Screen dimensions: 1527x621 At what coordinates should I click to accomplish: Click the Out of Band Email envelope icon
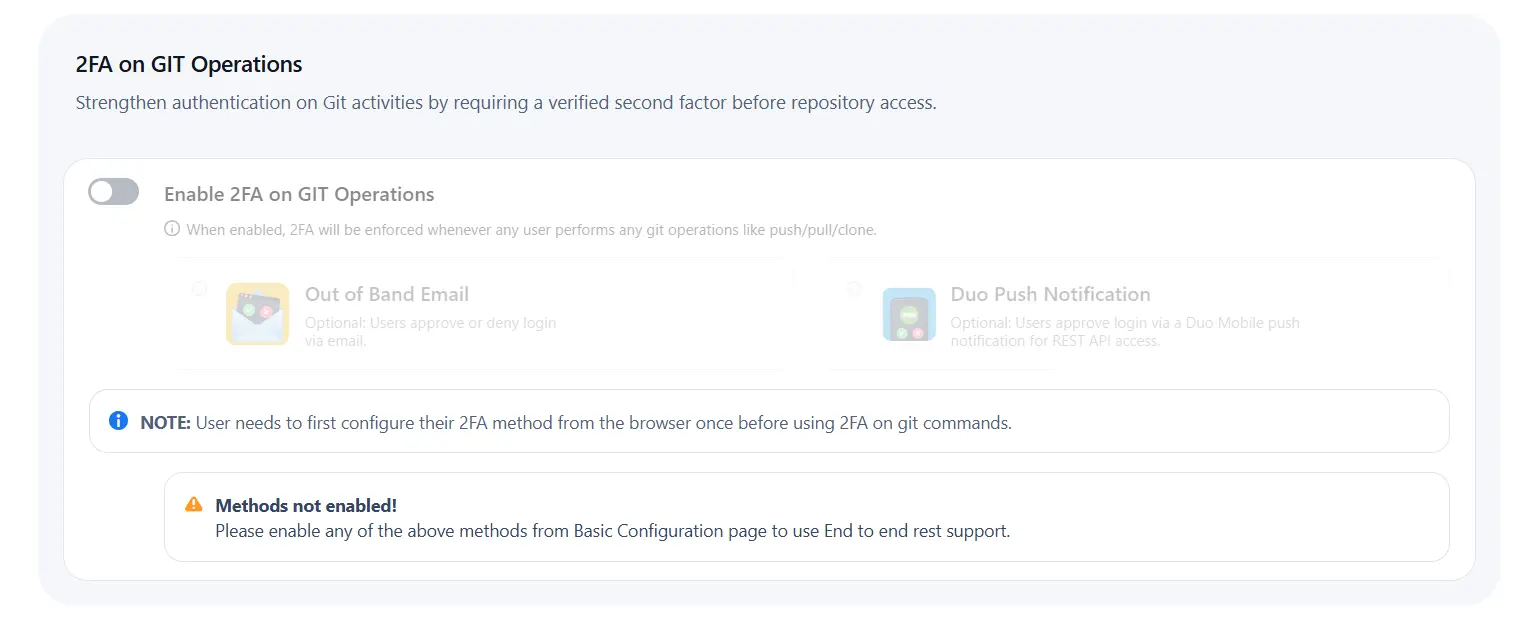coord(257,314)
